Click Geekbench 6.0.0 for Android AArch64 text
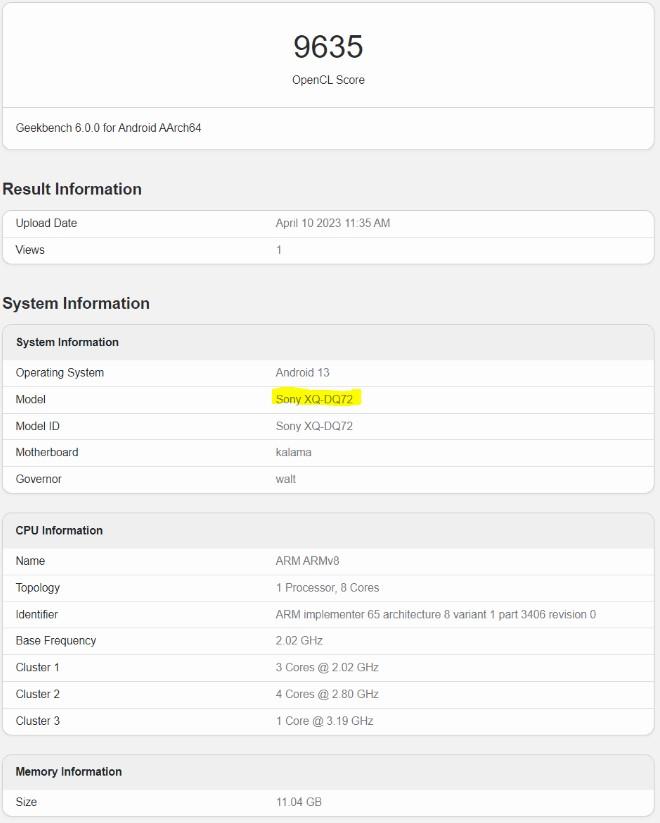This screenshot has width=660, height=823. pos(108,128)
